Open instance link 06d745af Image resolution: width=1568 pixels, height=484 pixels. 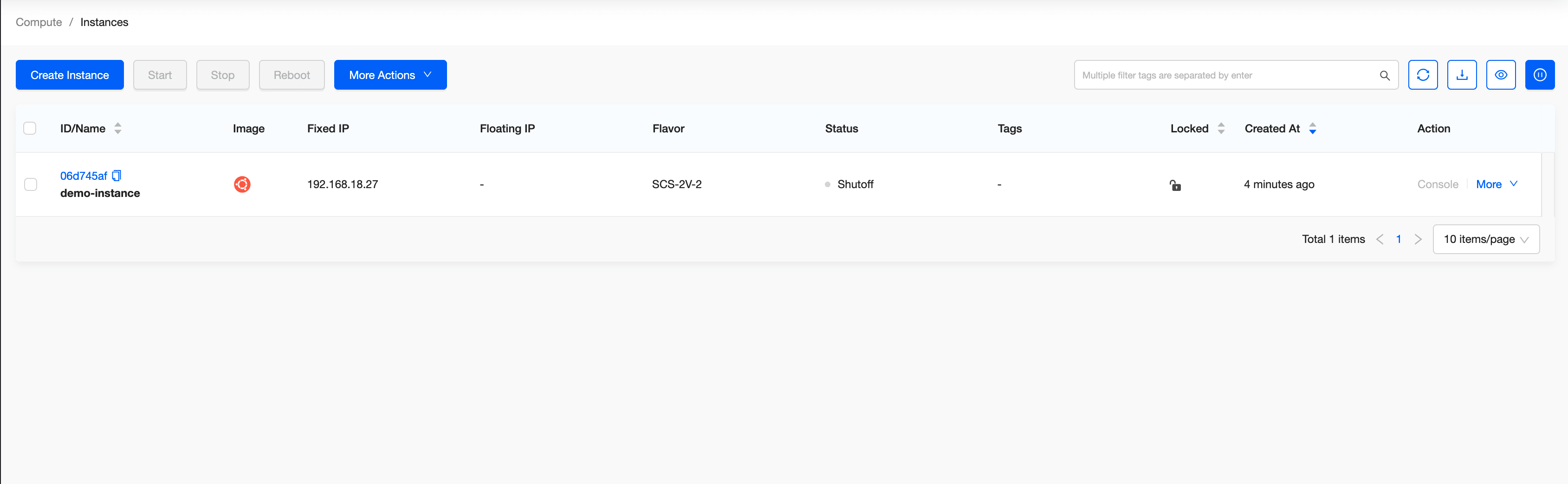[x=84, y=176]
